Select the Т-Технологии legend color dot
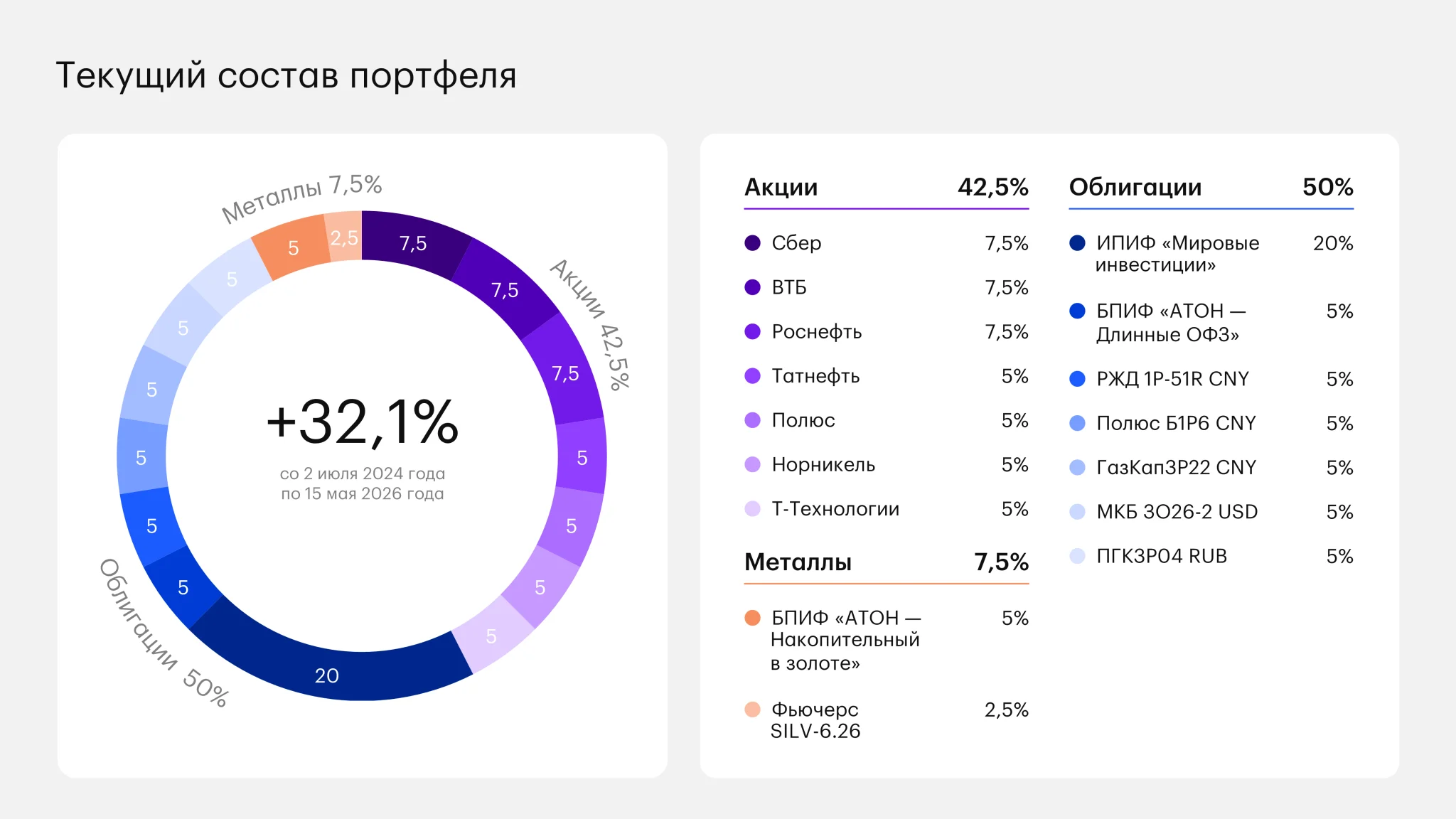Screen dimensions: 1456x819 [x=752, y=509]
